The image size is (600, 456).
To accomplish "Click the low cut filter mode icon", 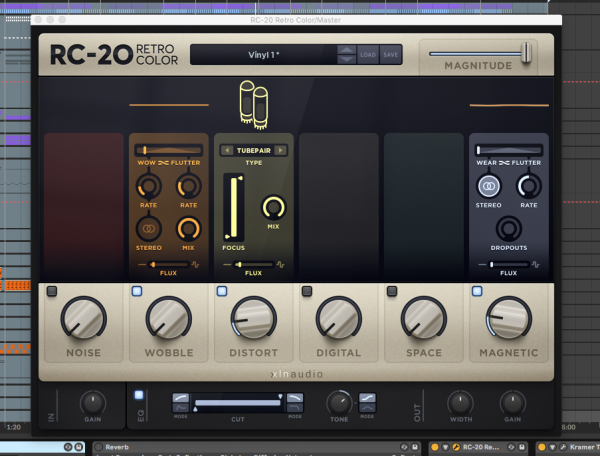I will 180,404.
